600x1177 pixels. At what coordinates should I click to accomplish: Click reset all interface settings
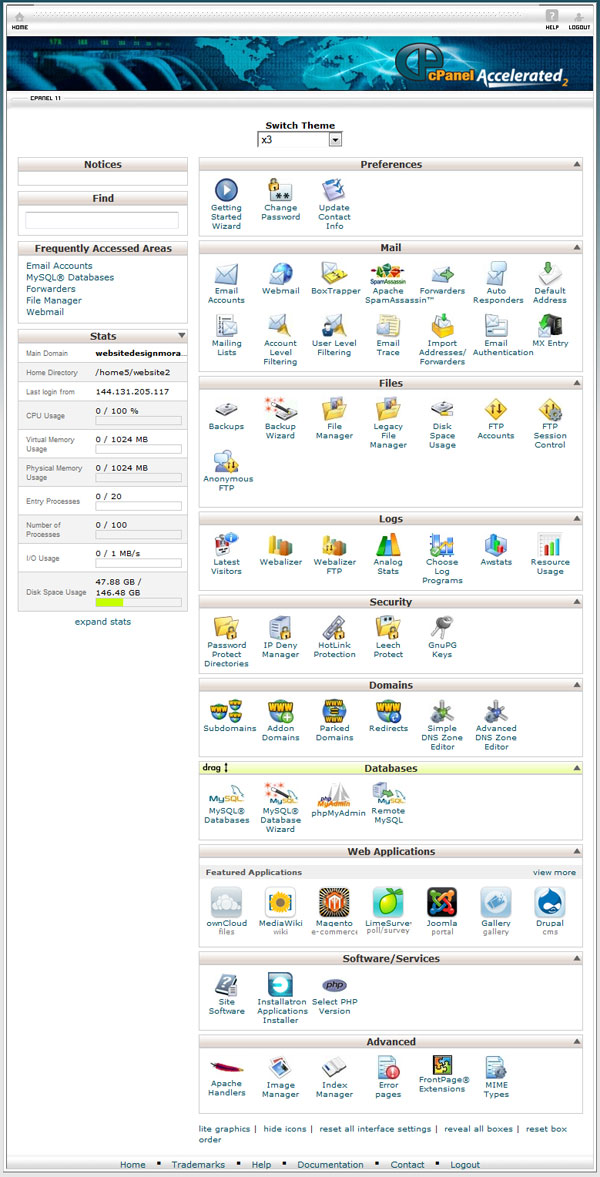(375, 1128)
